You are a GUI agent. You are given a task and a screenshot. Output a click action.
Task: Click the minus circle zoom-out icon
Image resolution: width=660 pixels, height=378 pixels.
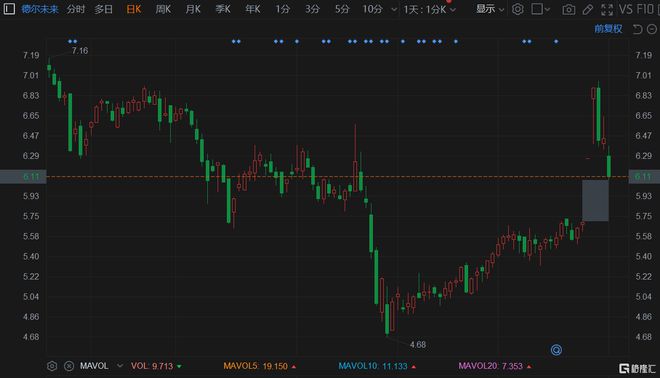pyautogui.click(x=652, y=29)
